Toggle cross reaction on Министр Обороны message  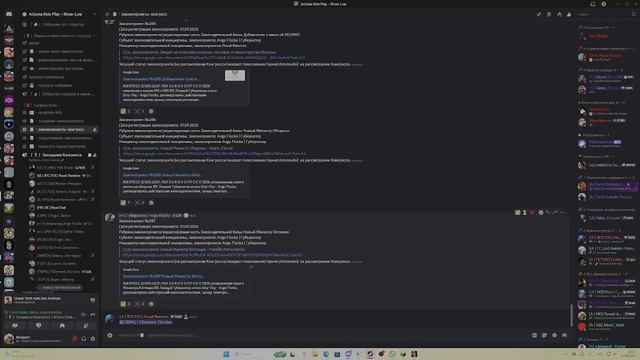click(139, 202)
